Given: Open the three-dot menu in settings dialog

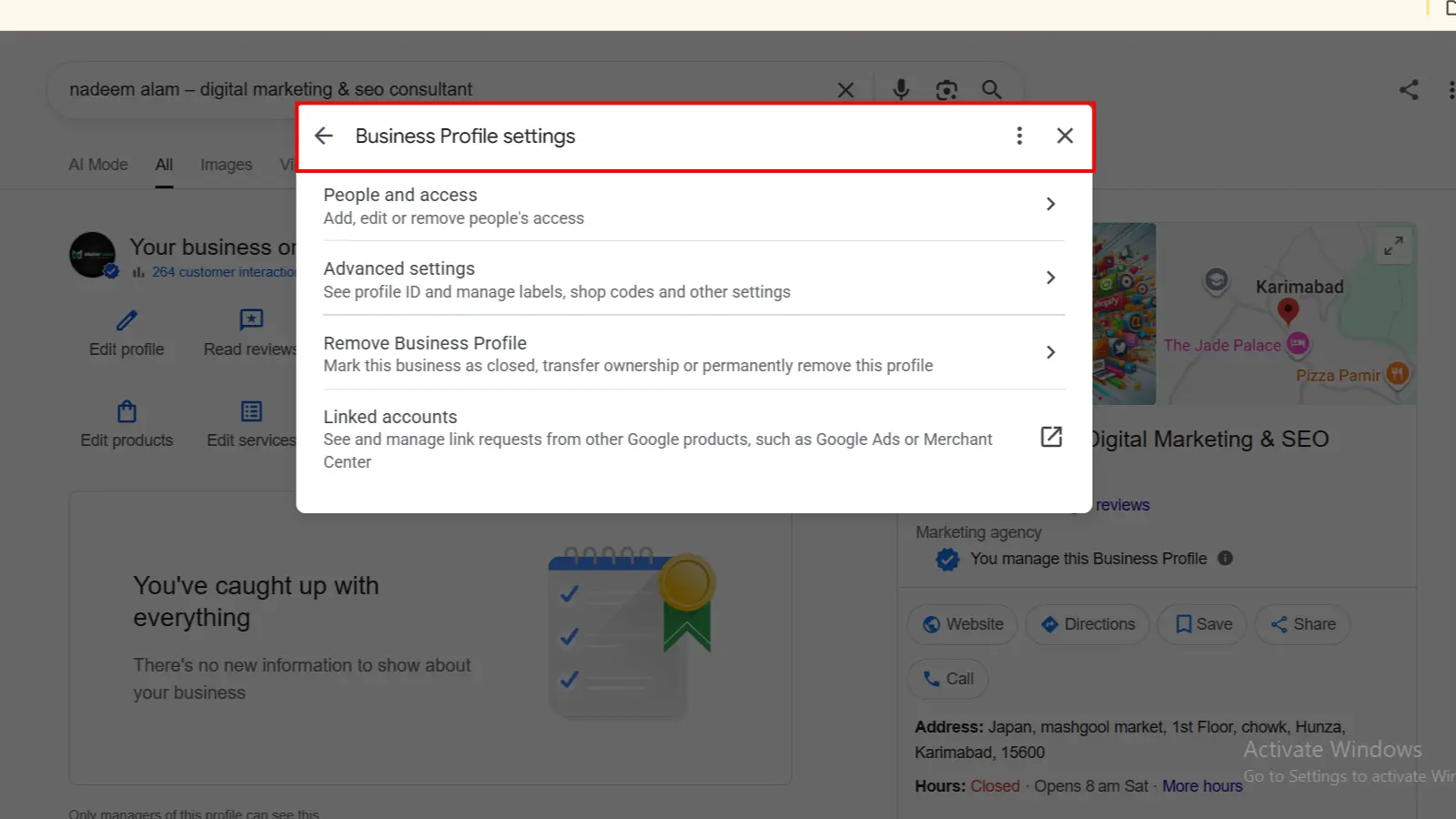Looking at the screenshot, I should 1019,136.
